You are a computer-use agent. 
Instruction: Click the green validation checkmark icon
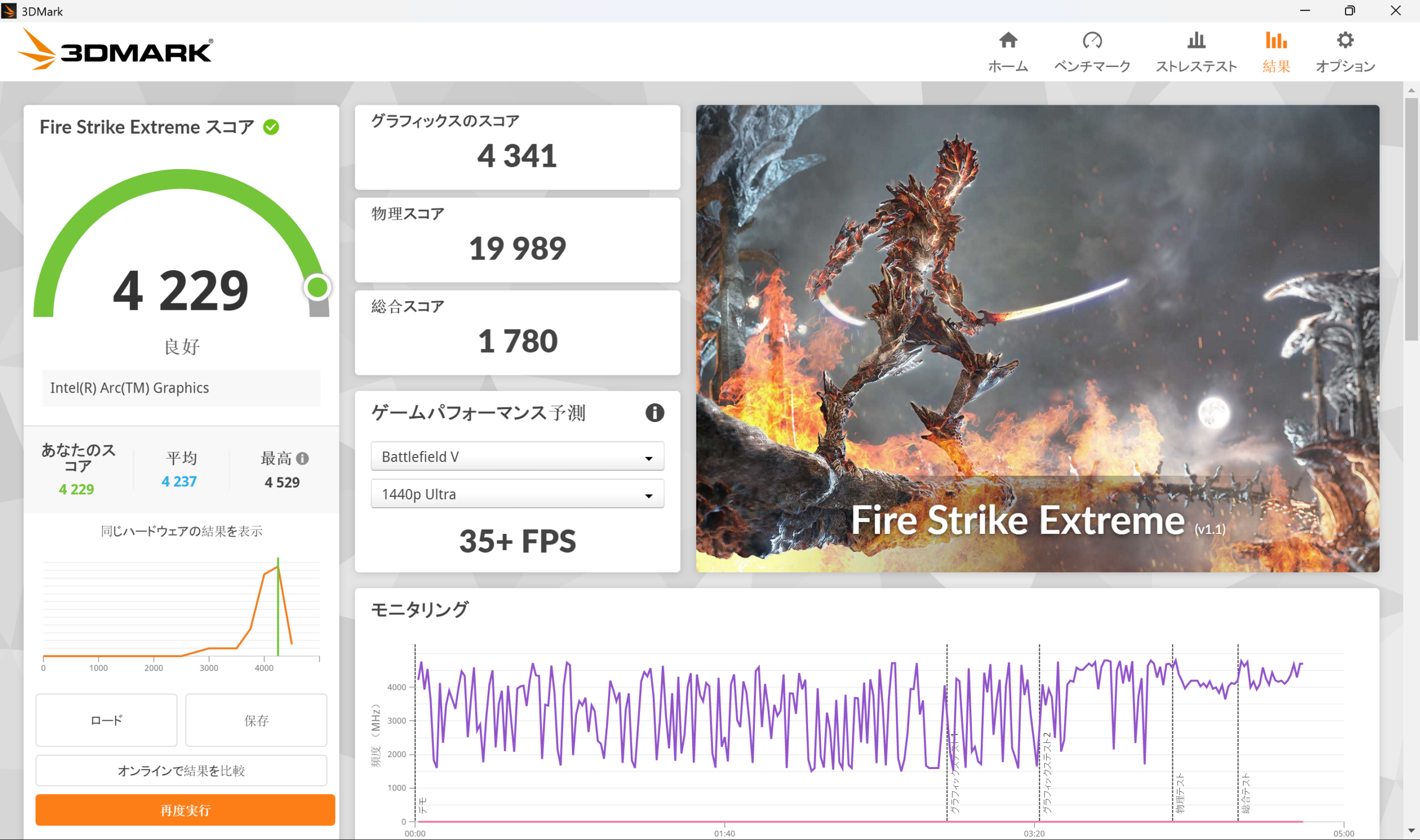[271, 127]
